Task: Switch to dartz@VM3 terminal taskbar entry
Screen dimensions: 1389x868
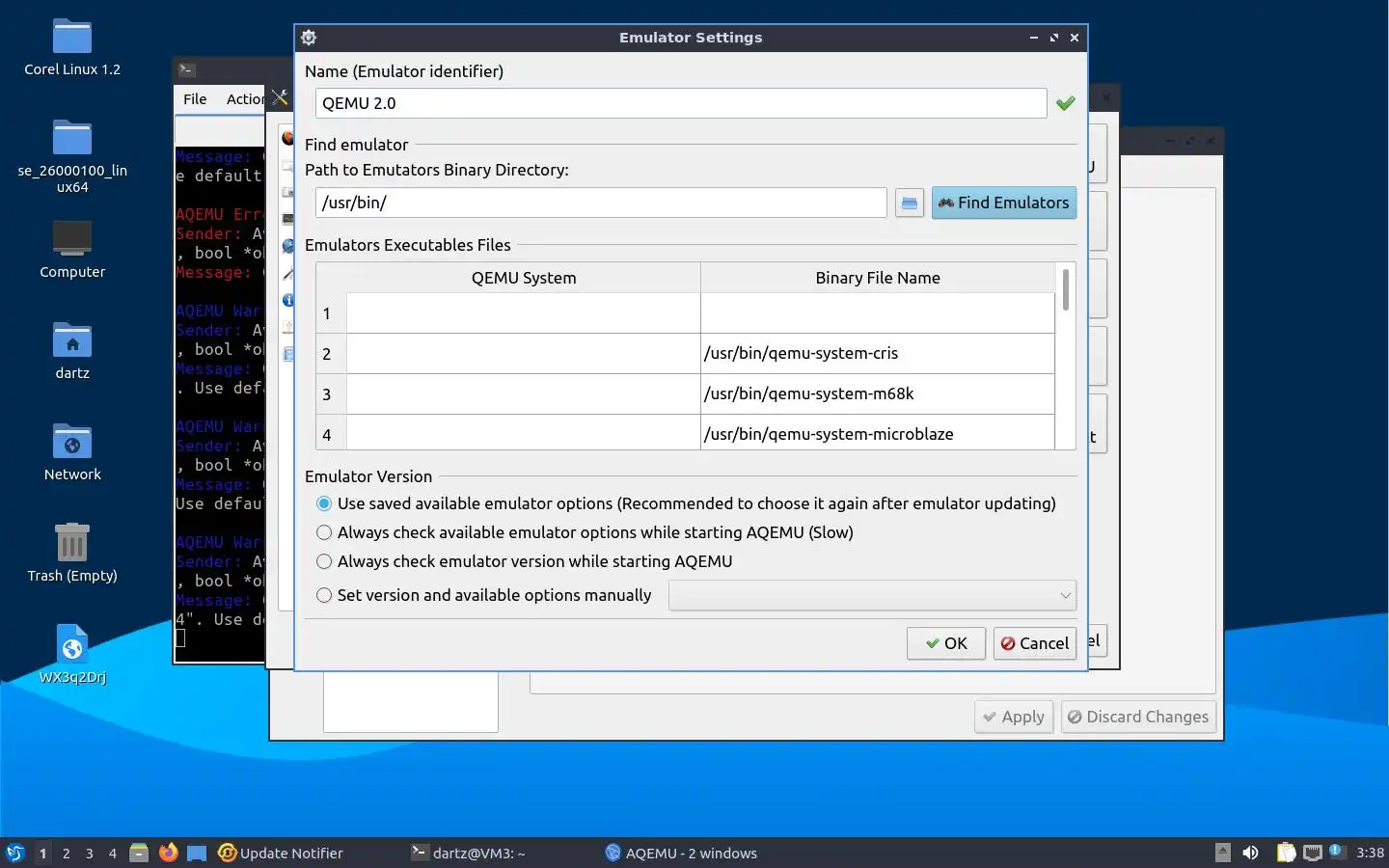Action: (469, 853)
